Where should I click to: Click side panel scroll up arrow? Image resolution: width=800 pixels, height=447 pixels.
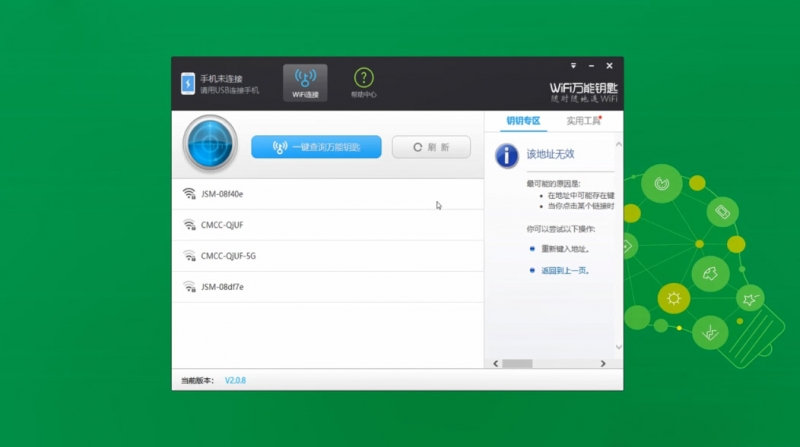(x=618, y=145)
